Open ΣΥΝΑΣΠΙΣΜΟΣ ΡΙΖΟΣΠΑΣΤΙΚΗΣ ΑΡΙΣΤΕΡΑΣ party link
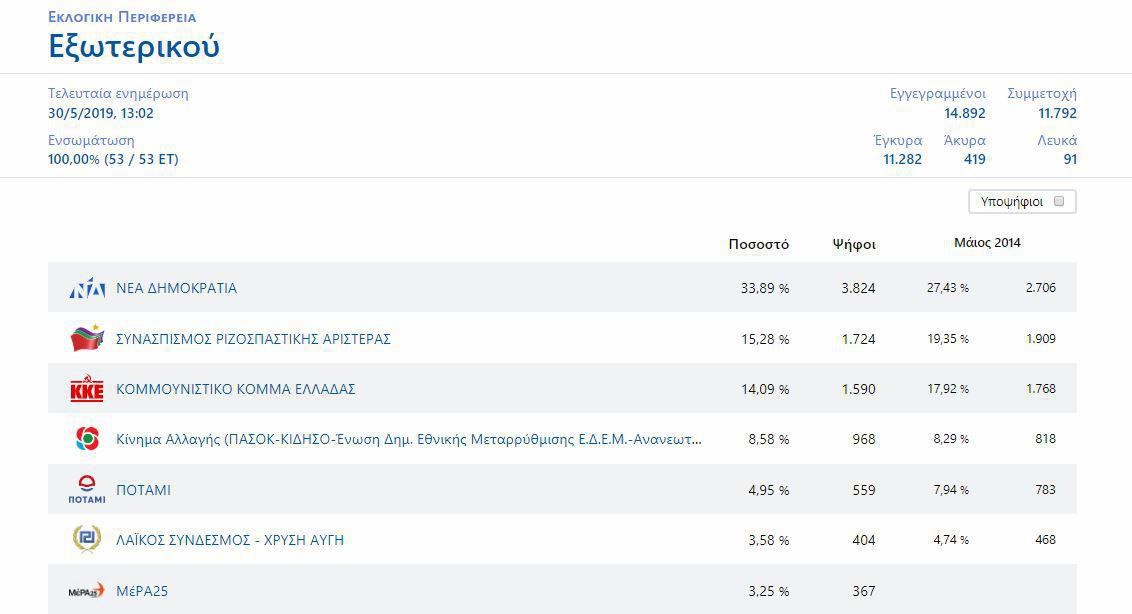The width and height of the screenshot is (1132, 614). pyautogui.click(x=253, y=339)
